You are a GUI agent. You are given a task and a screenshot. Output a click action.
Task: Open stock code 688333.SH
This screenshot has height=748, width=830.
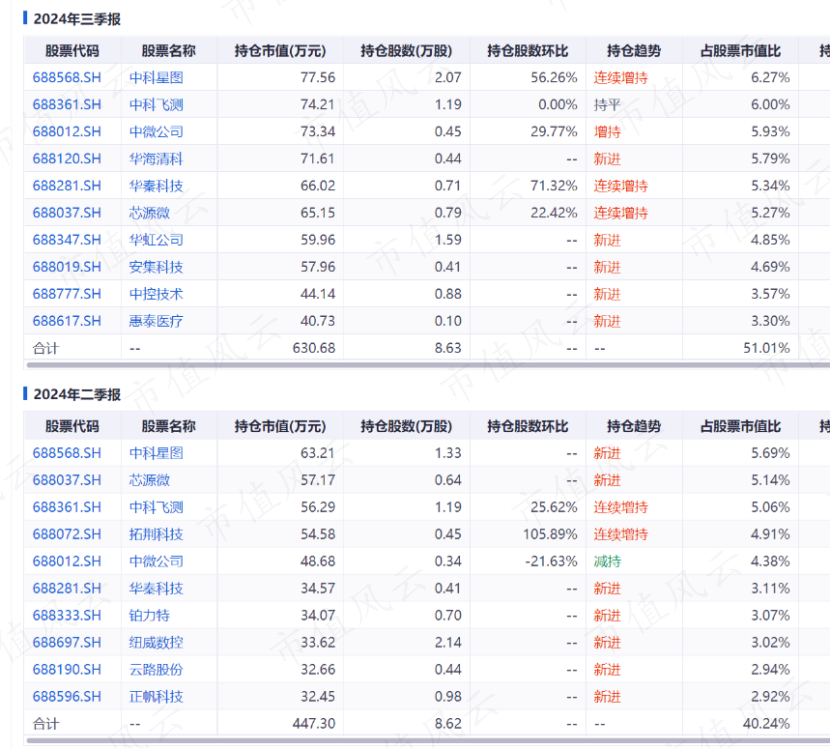[x=67, y=615]
